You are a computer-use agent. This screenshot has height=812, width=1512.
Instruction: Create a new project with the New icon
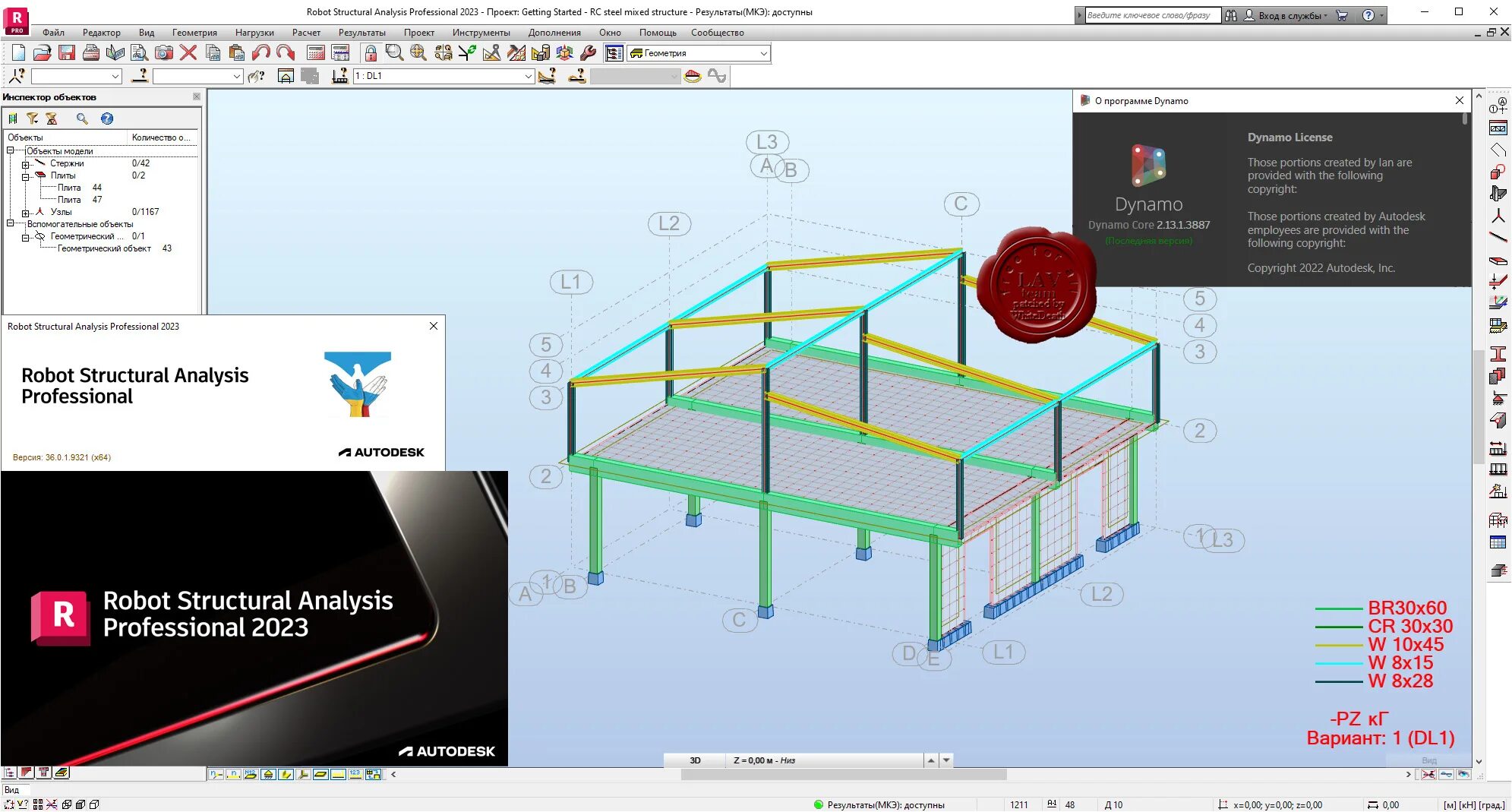pos(18,52)
